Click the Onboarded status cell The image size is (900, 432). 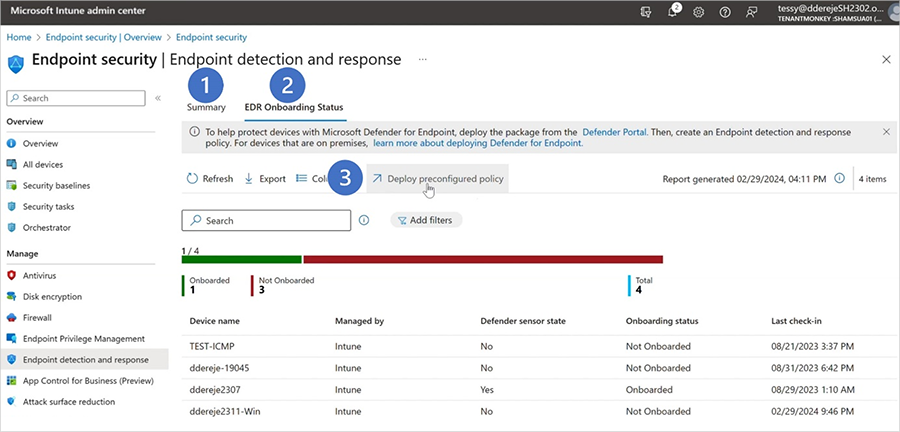[x=649, y=390]
